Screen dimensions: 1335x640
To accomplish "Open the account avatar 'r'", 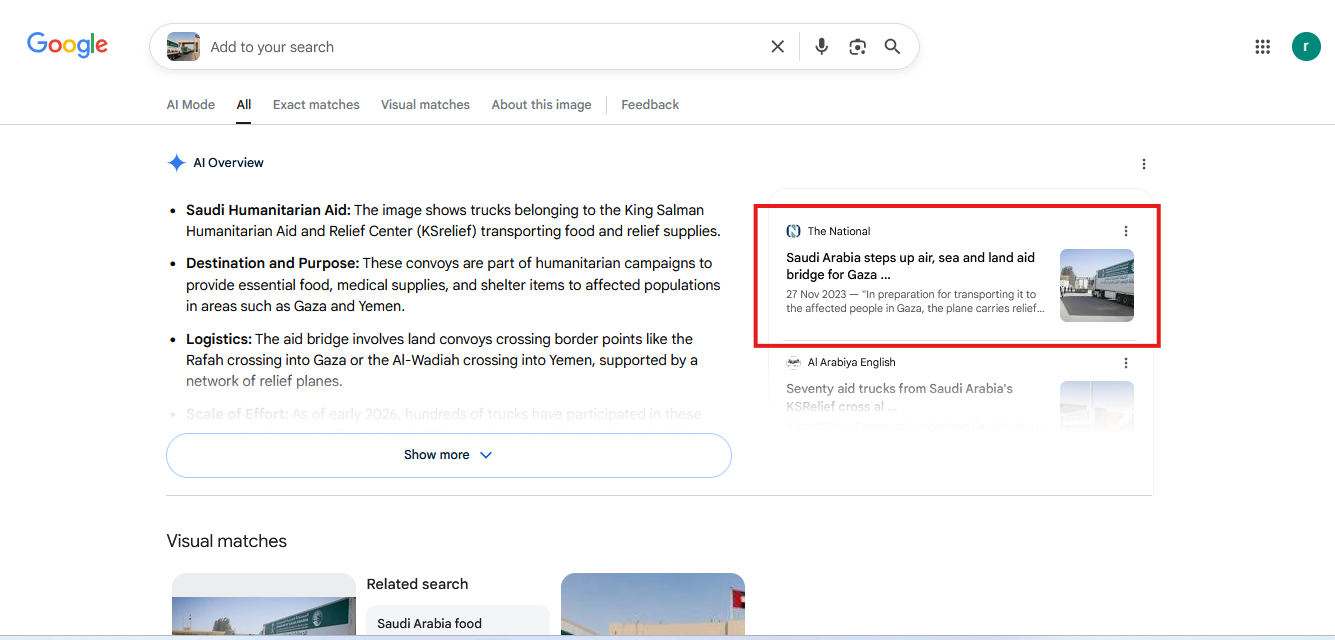I will pos(1306,47).
